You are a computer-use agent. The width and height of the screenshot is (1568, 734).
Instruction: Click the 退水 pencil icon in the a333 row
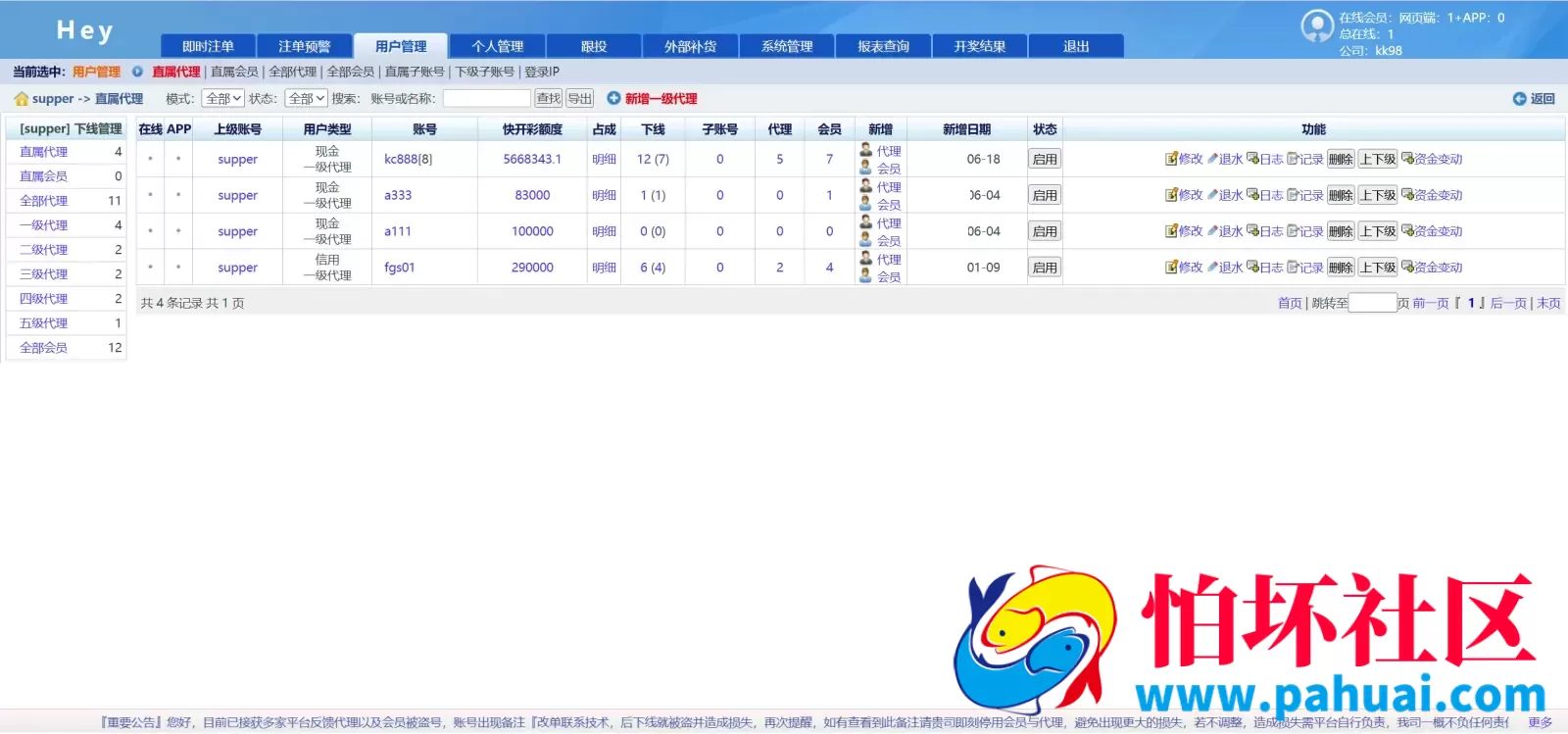click(1212, 195)
